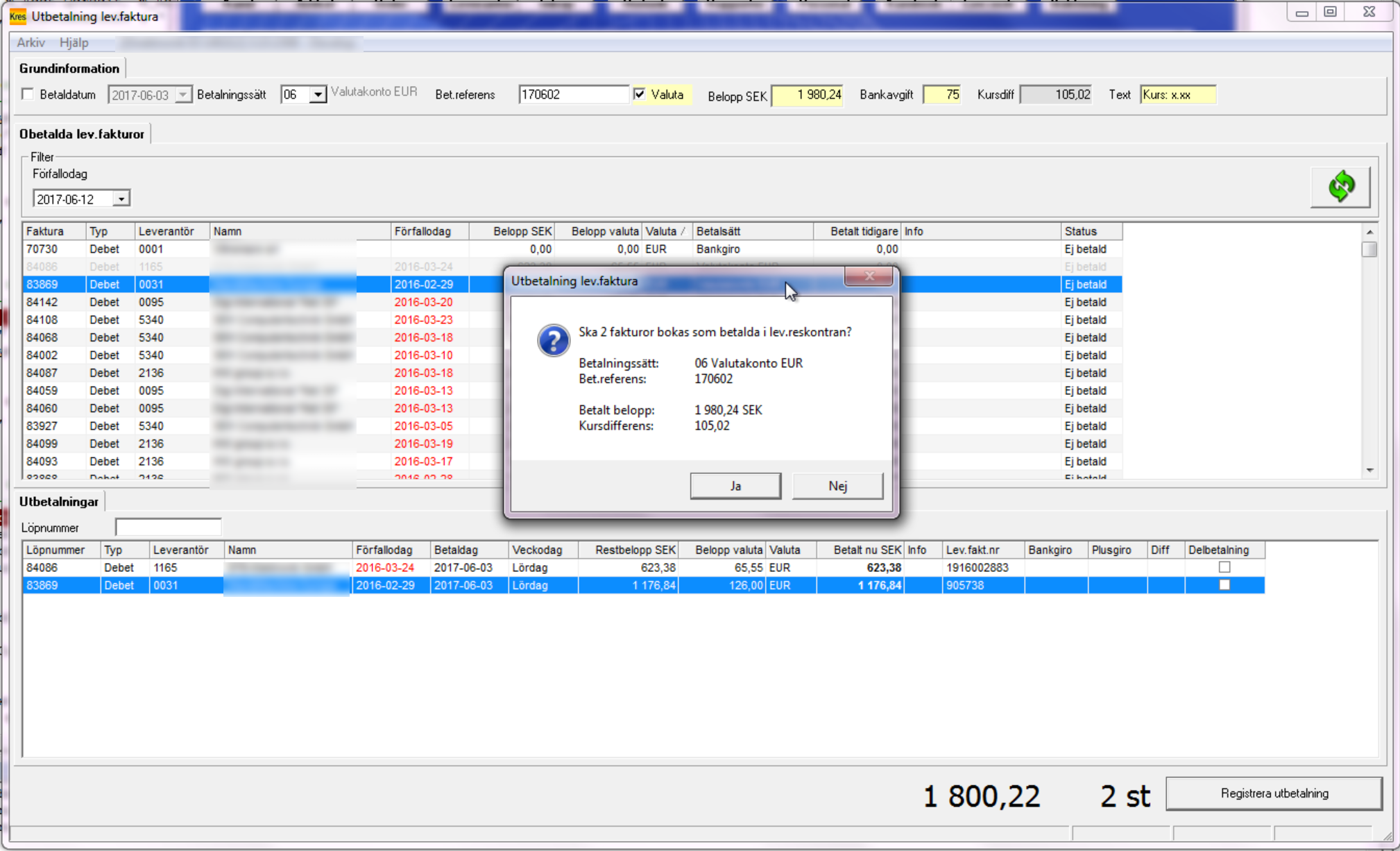1400x851 pixels.
Task: Decline with the Nej button
Action: 837,486
